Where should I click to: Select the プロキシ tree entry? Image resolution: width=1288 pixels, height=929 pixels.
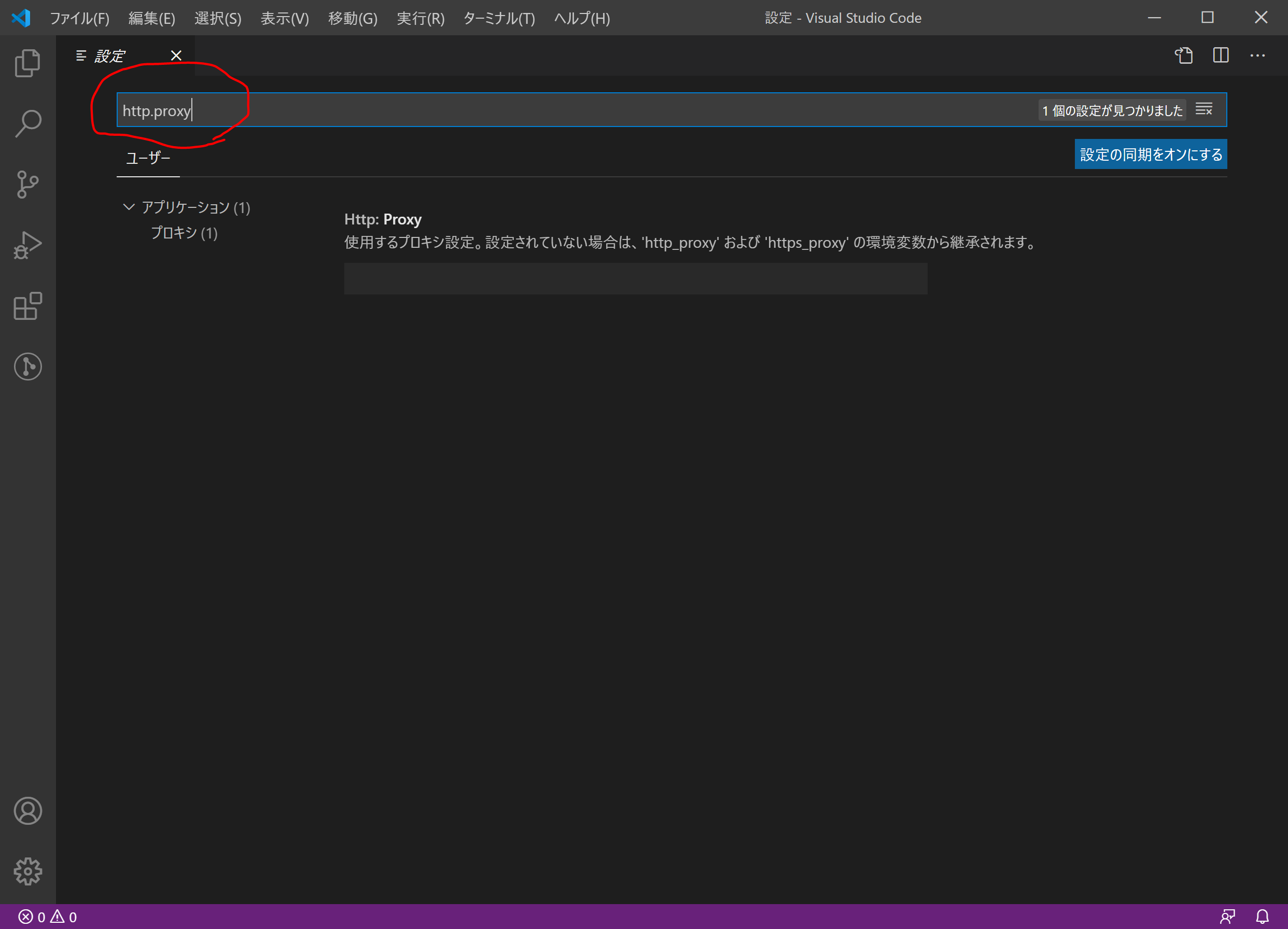(184, 233)
